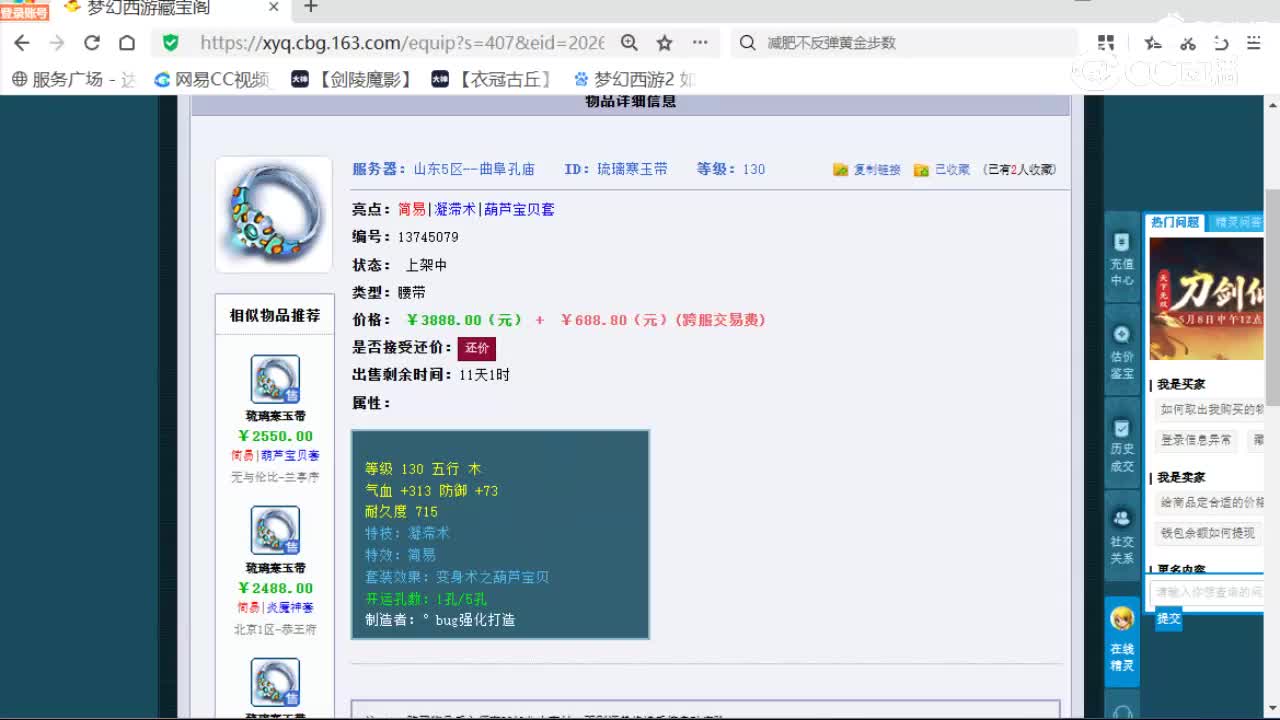The width and height of the screenshot is (1280, 720).
Task: Open the browser home page
Action: pyautogui.click(x=127, y=43)
